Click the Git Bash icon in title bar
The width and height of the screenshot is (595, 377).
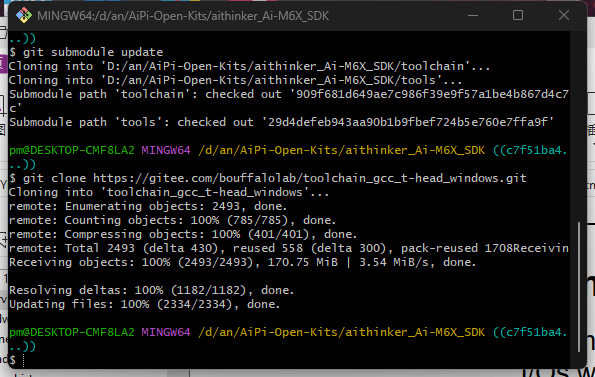pos(24,16)
